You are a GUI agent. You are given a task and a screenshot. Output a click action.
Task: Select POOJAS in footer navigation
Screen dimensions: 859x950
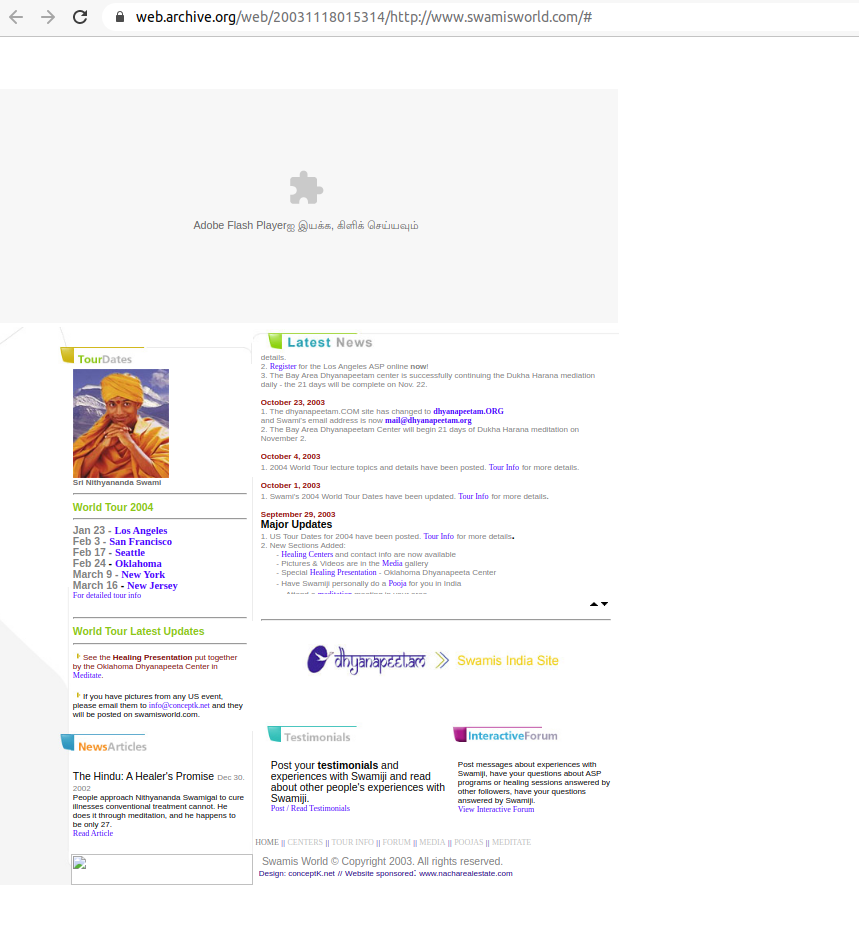(468, 843)
